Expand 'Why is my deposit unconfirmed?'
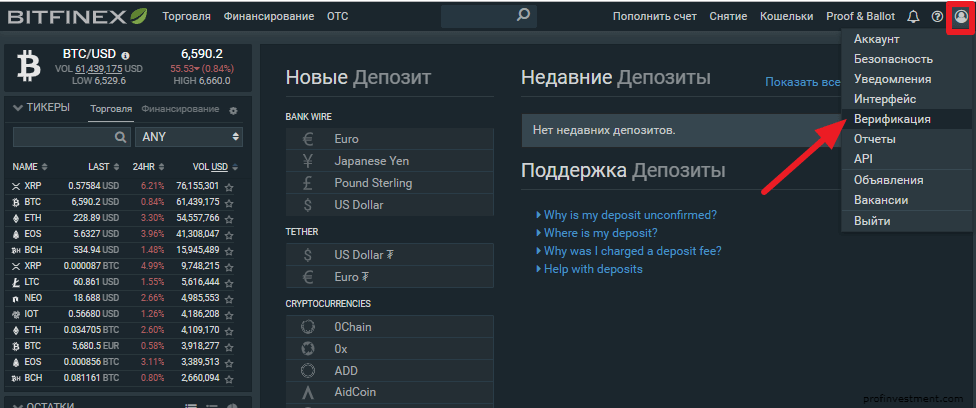 click(630, 215)
